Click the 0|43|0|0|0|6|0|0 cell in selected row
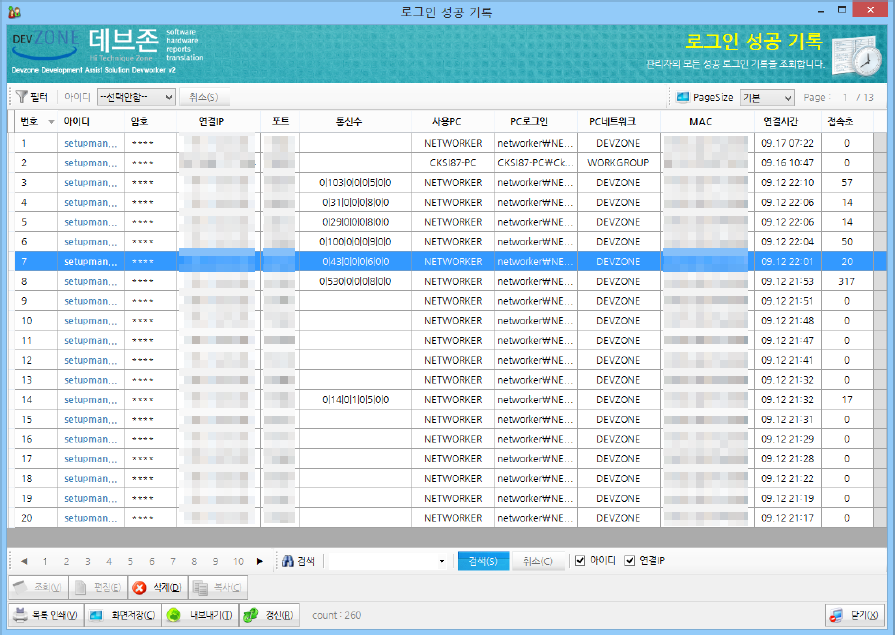The width and height of the screenshot is (895, 635). [x=355, y=262]
